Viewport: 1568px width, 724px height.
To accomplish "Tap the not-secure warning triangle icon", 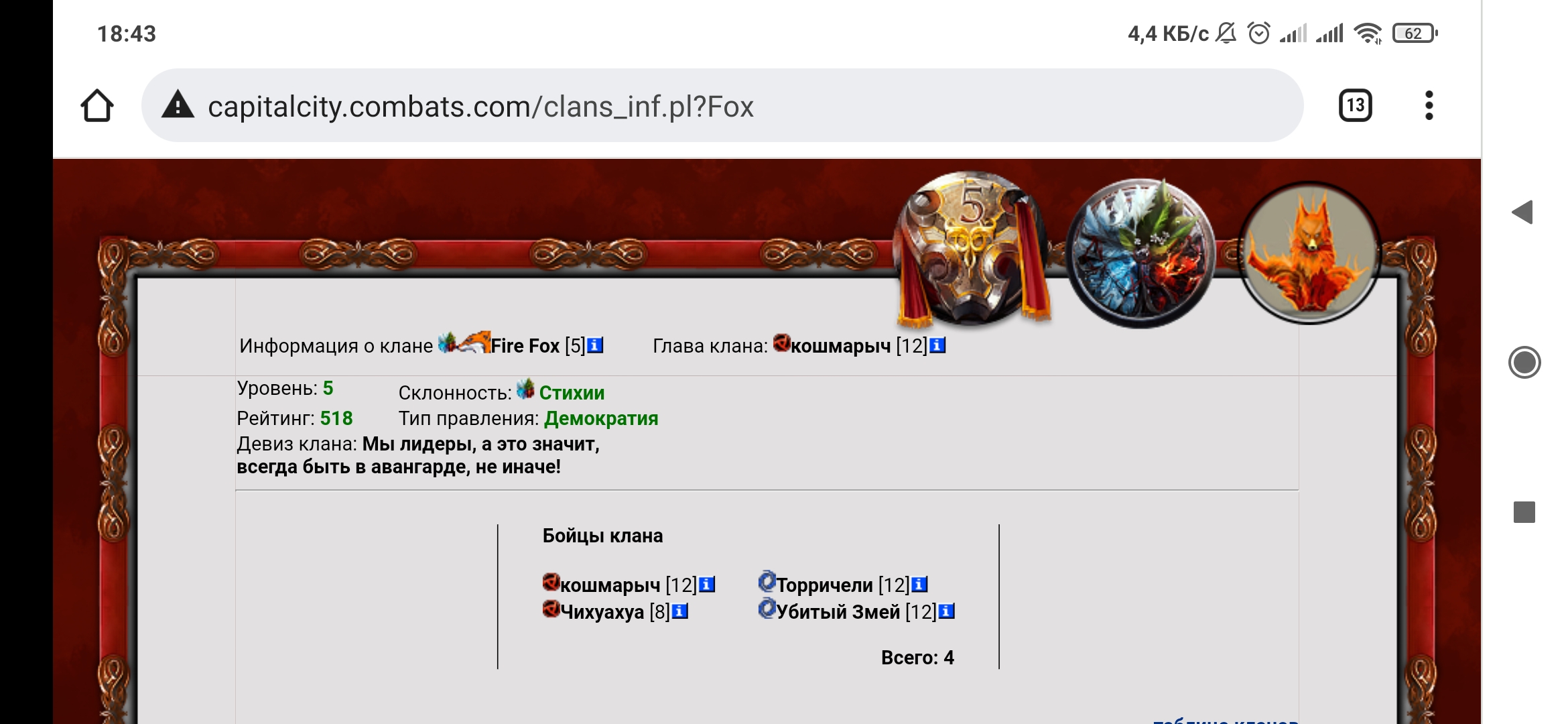I will (178, 105).
